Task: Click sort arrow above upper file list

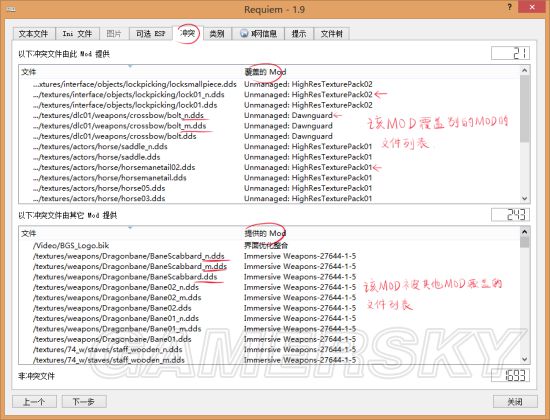Action: click(x=130, y=66)
